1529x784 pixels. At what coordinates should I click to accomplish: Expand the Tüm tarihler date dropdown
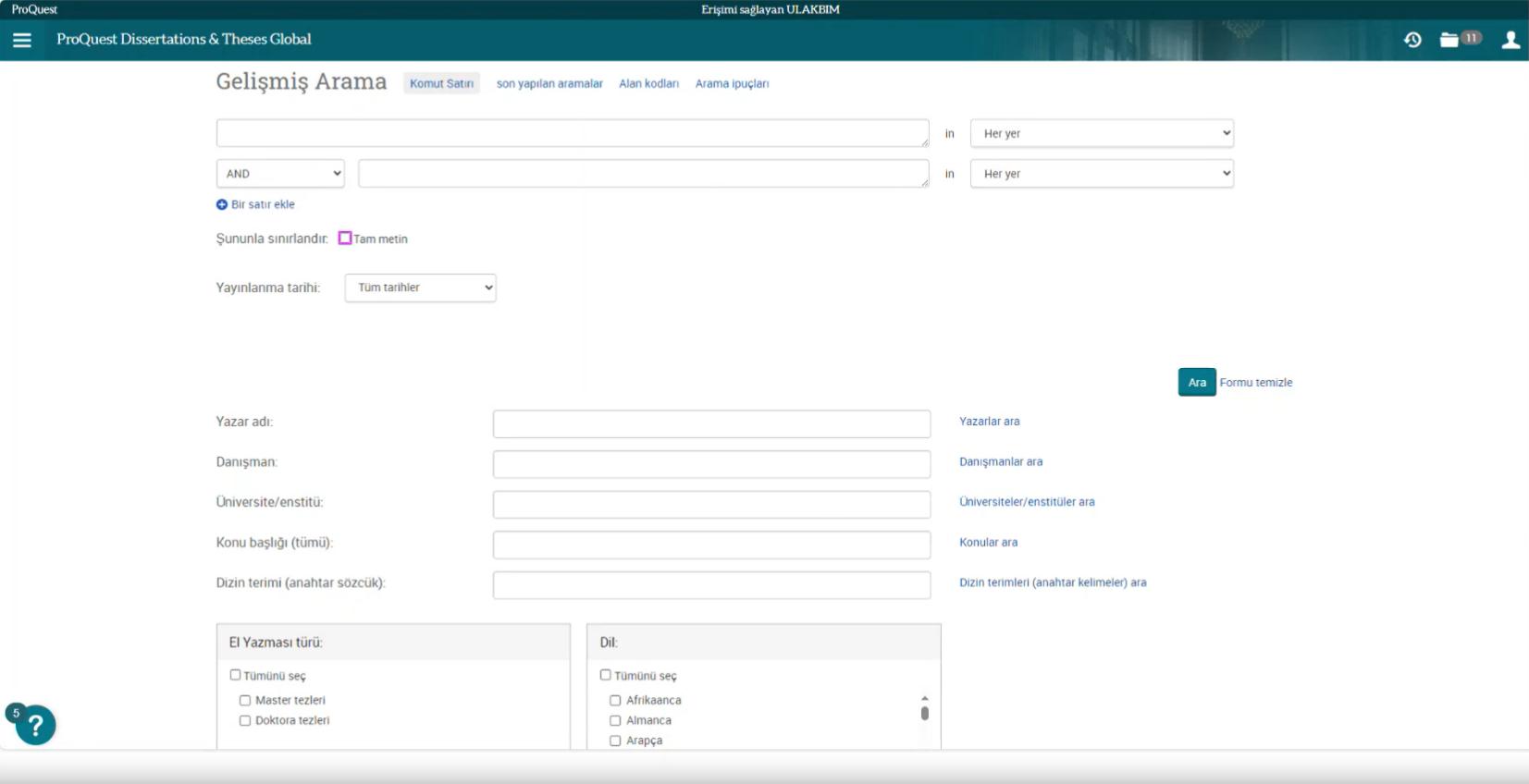(420, 288)
